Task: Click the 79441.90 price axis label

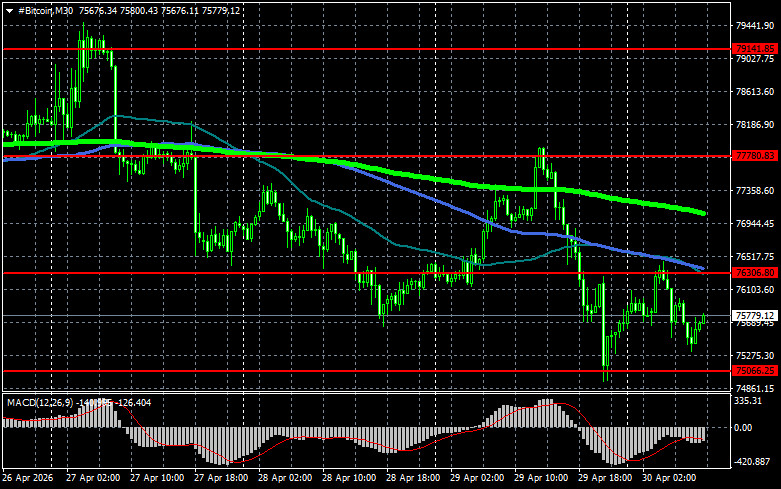Action: (755, 25)
